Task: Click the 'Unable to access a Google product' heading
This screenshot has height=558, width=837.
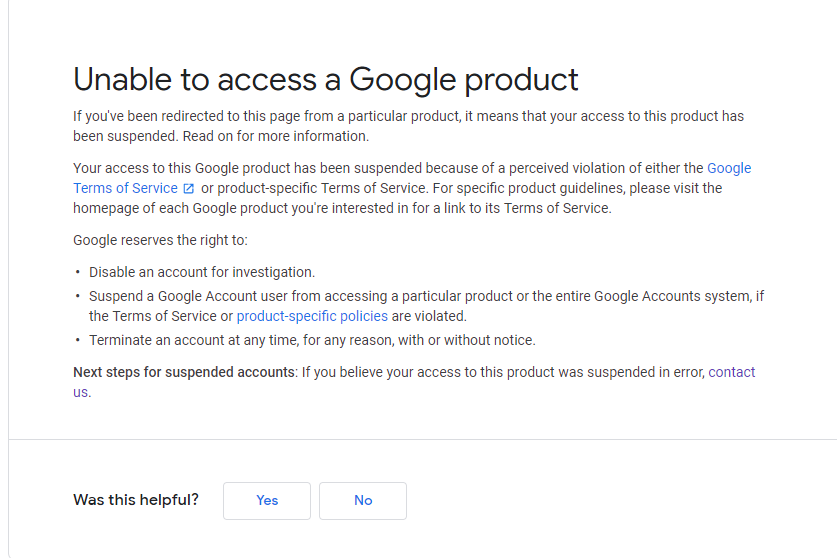Action: 326,79
